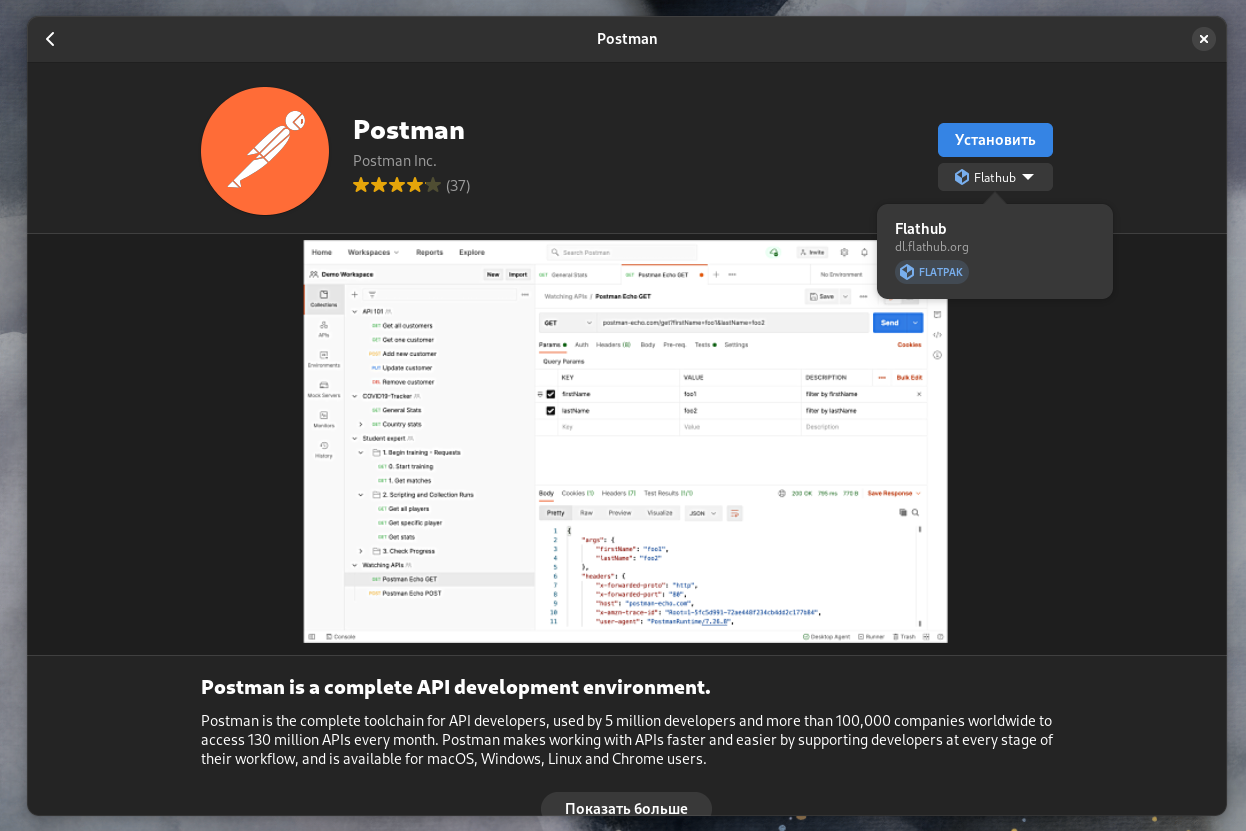This screenshot has width=1246, height=831.
Task: Click the orange Postman app logo
Action: pos(265,151)
